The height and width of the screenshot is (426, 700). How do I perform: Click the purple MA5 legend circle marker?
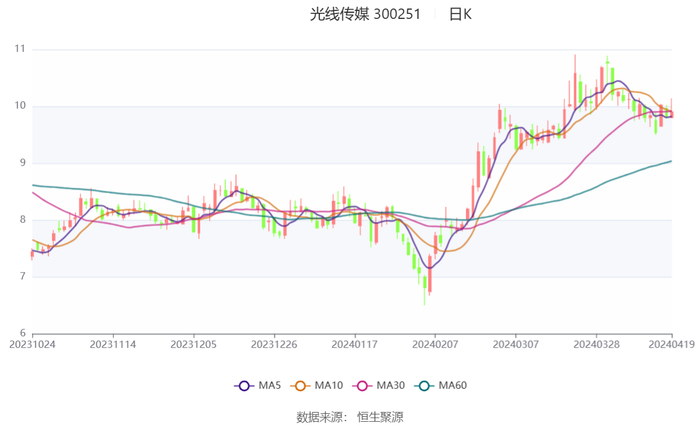pos(243,386)
